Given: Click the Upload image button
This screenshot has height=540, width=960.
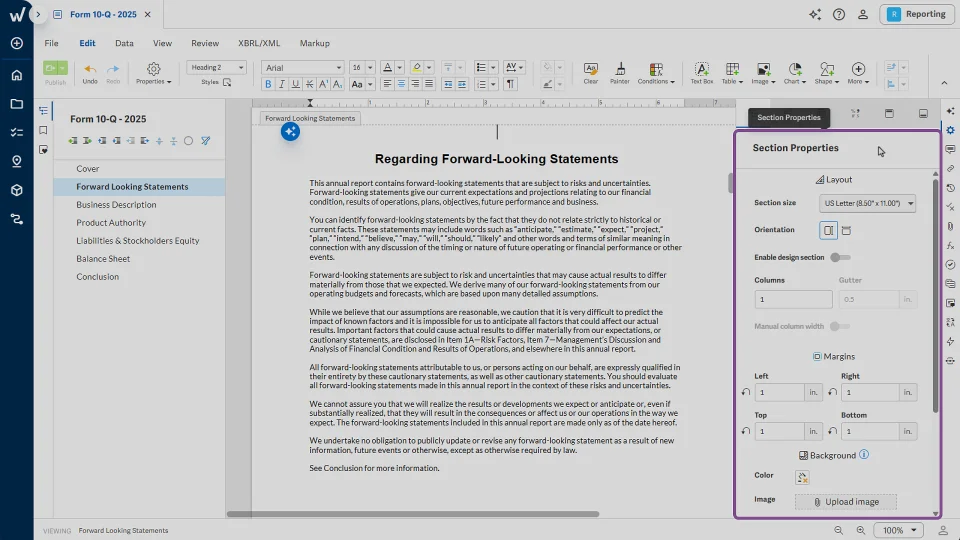Looking at the screenshot, I should 846,501.
